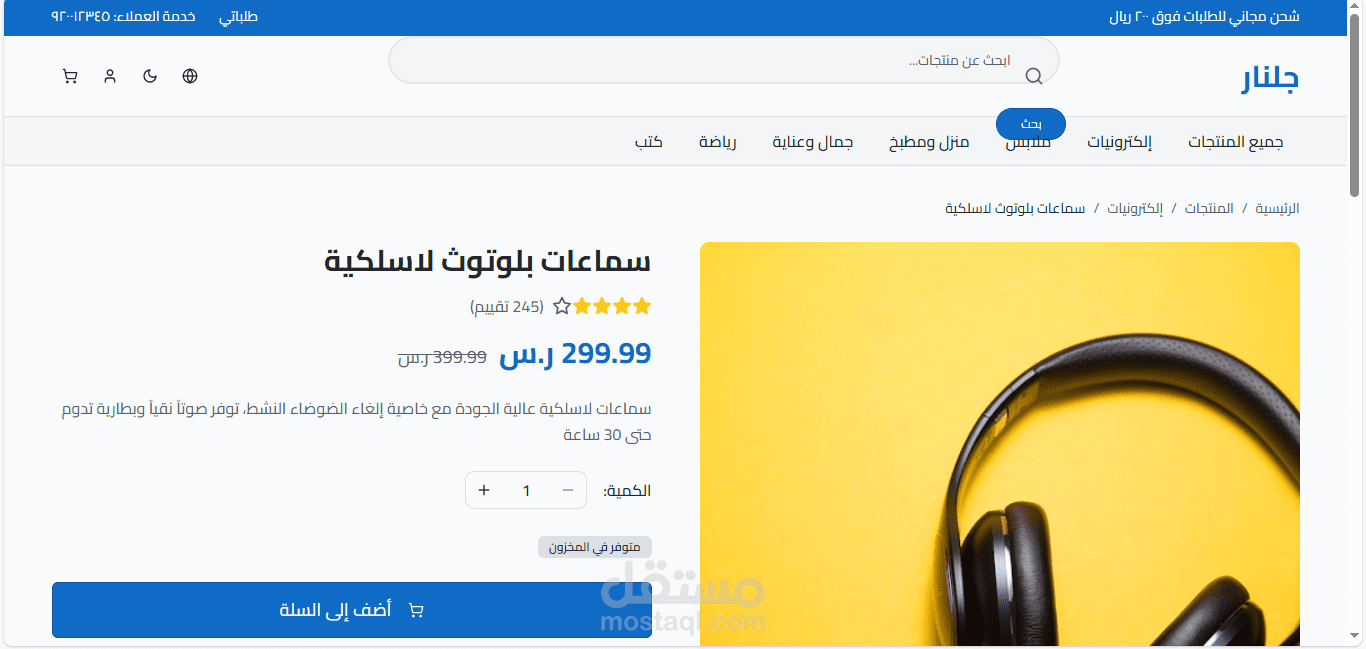Open the user account icon
The image size is (1366, 649).
110,76
